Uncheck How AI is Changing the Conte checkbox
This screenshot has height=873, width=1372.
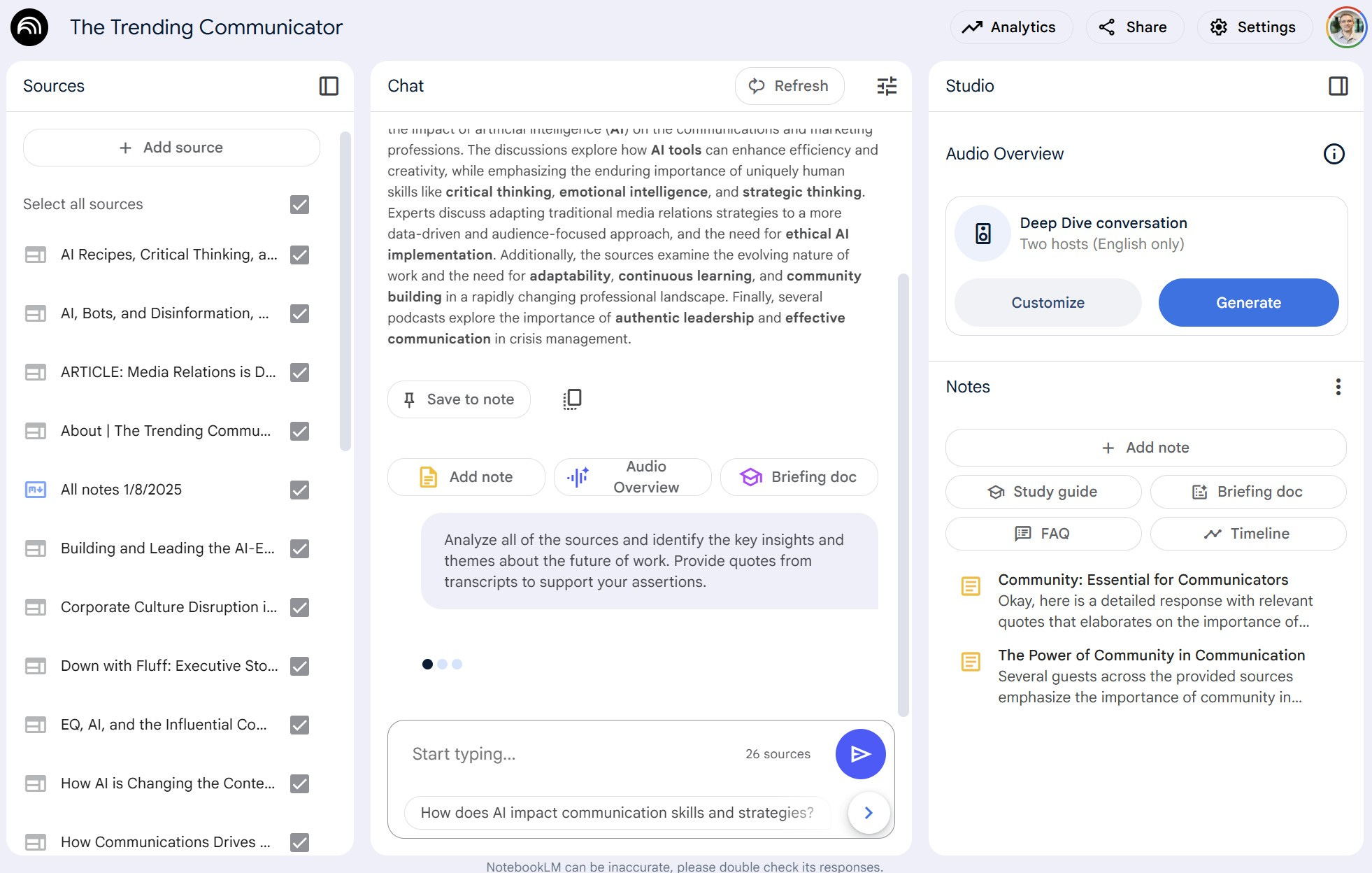click(x=299, y=783)
